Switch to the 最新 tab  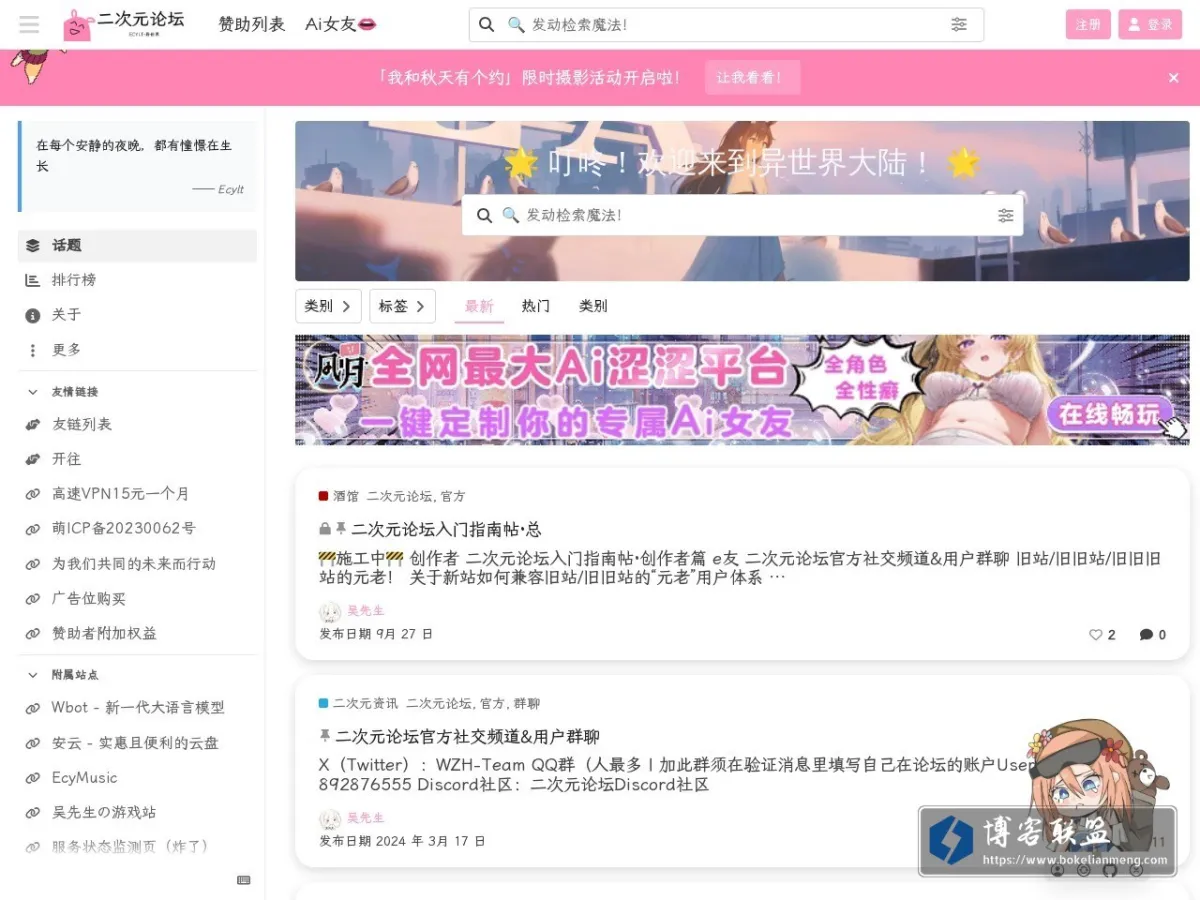479,306
